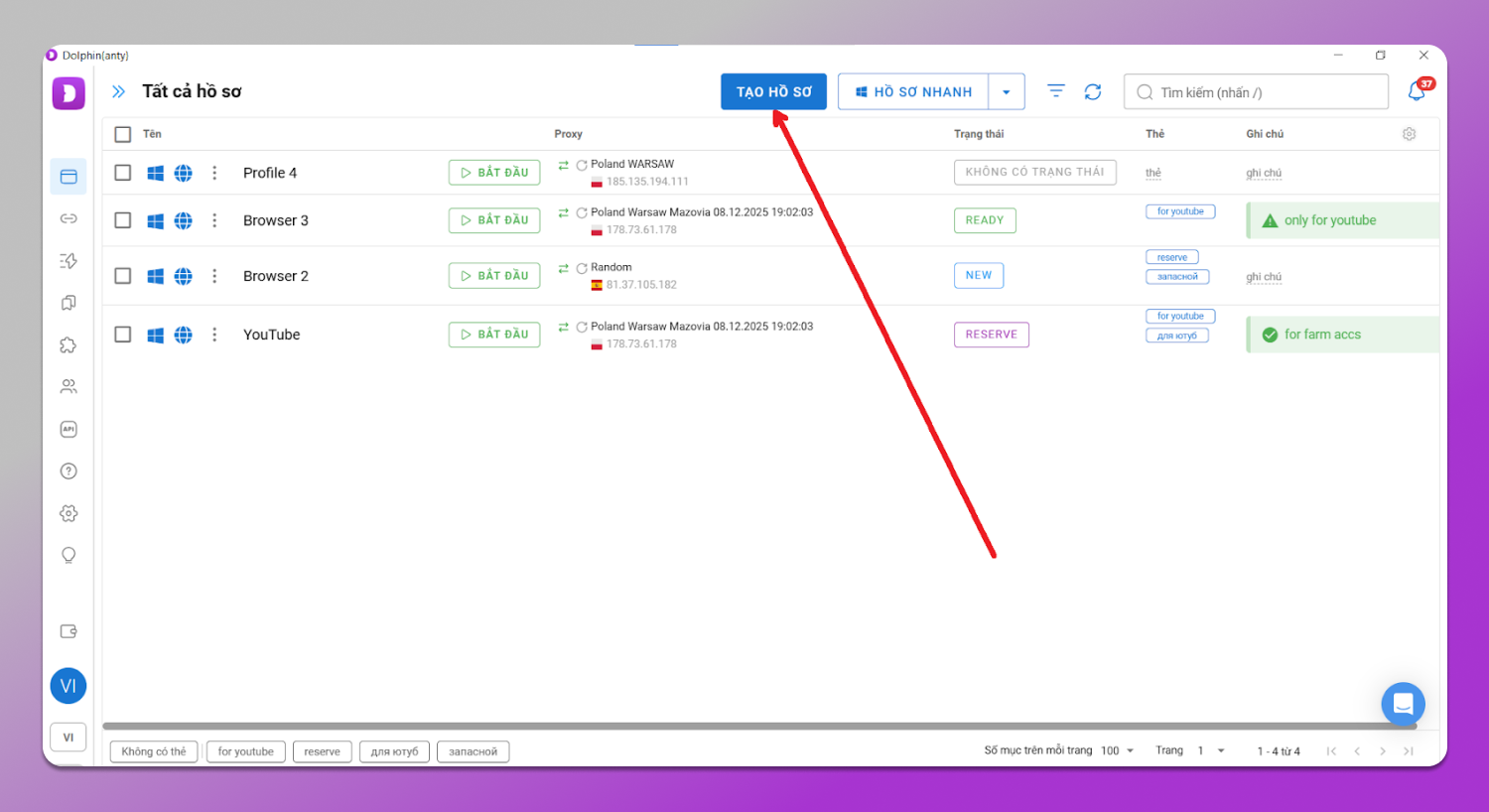Click the TẠO HỒ SƠ button
The width and height of the screenshot is (1489, 812).
pos(773,90)
